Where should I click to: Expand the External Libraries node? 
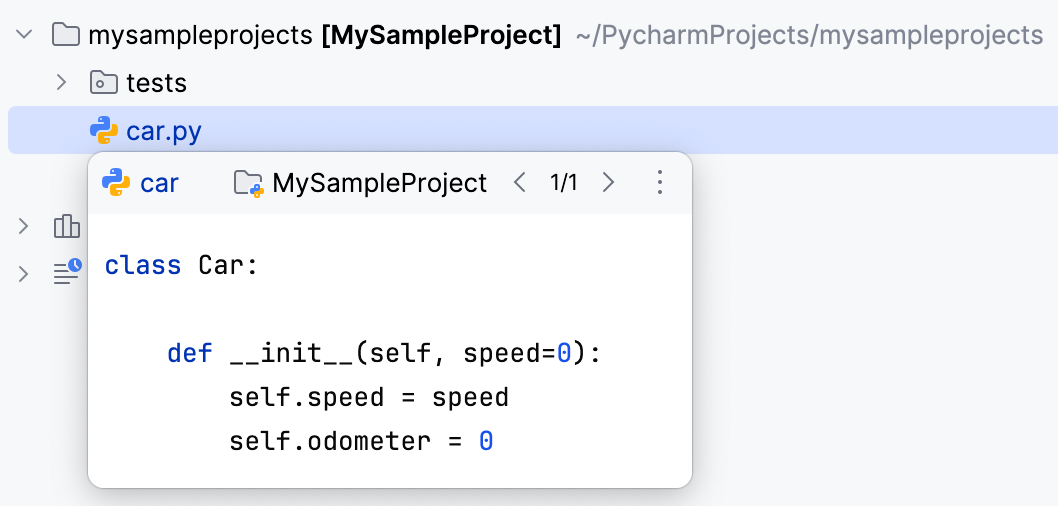click(25, 227)
